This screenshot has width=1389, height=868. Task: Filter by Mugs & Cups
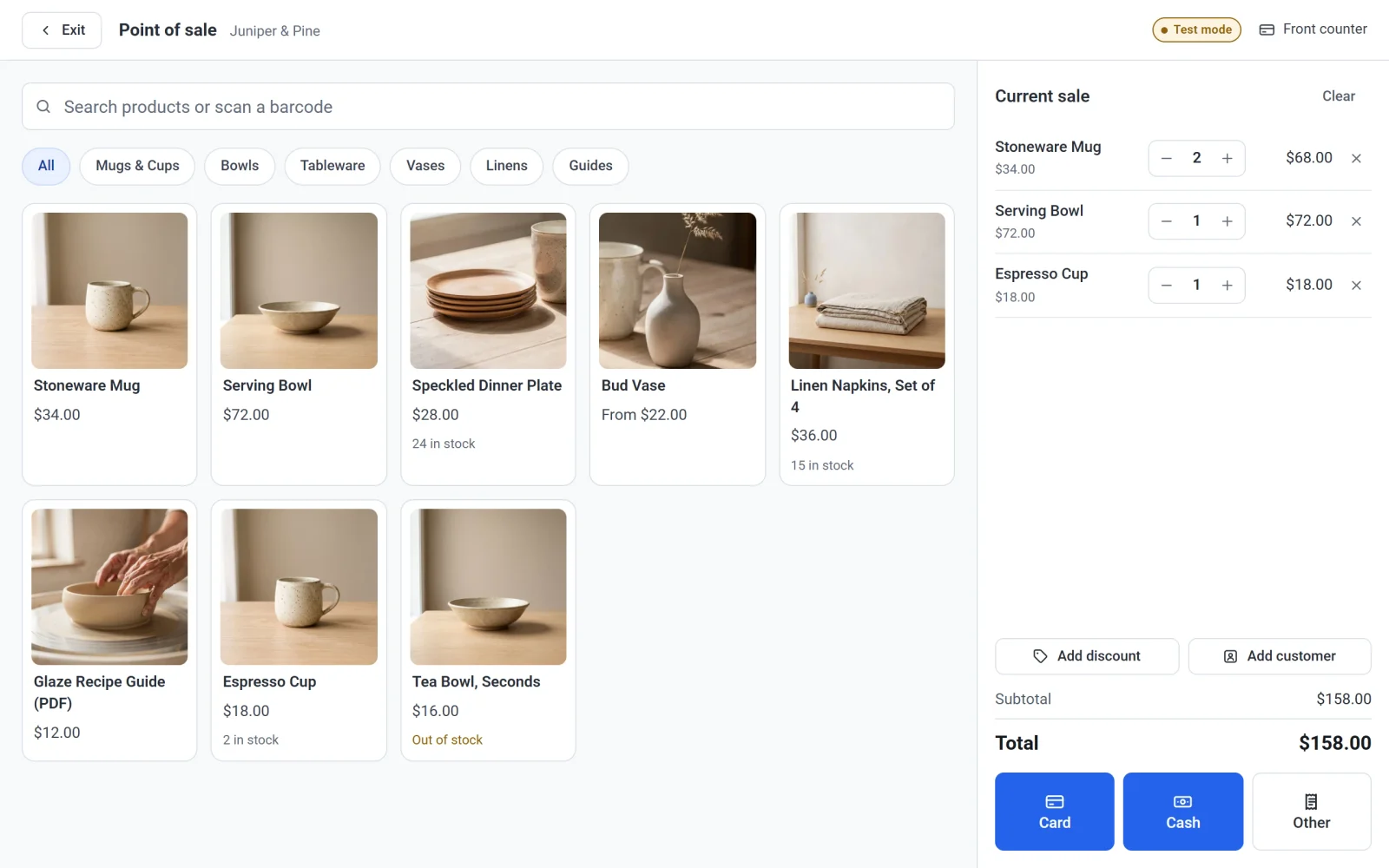point(137,166)
